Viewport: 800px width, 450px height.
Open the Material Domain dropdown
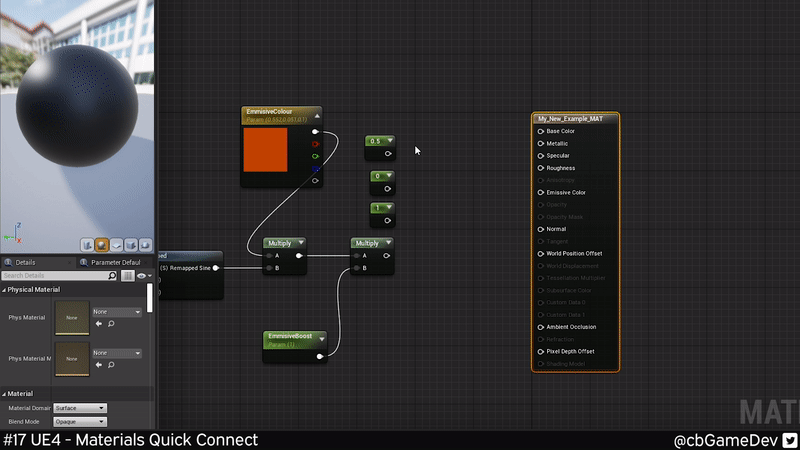click(80, 408)
